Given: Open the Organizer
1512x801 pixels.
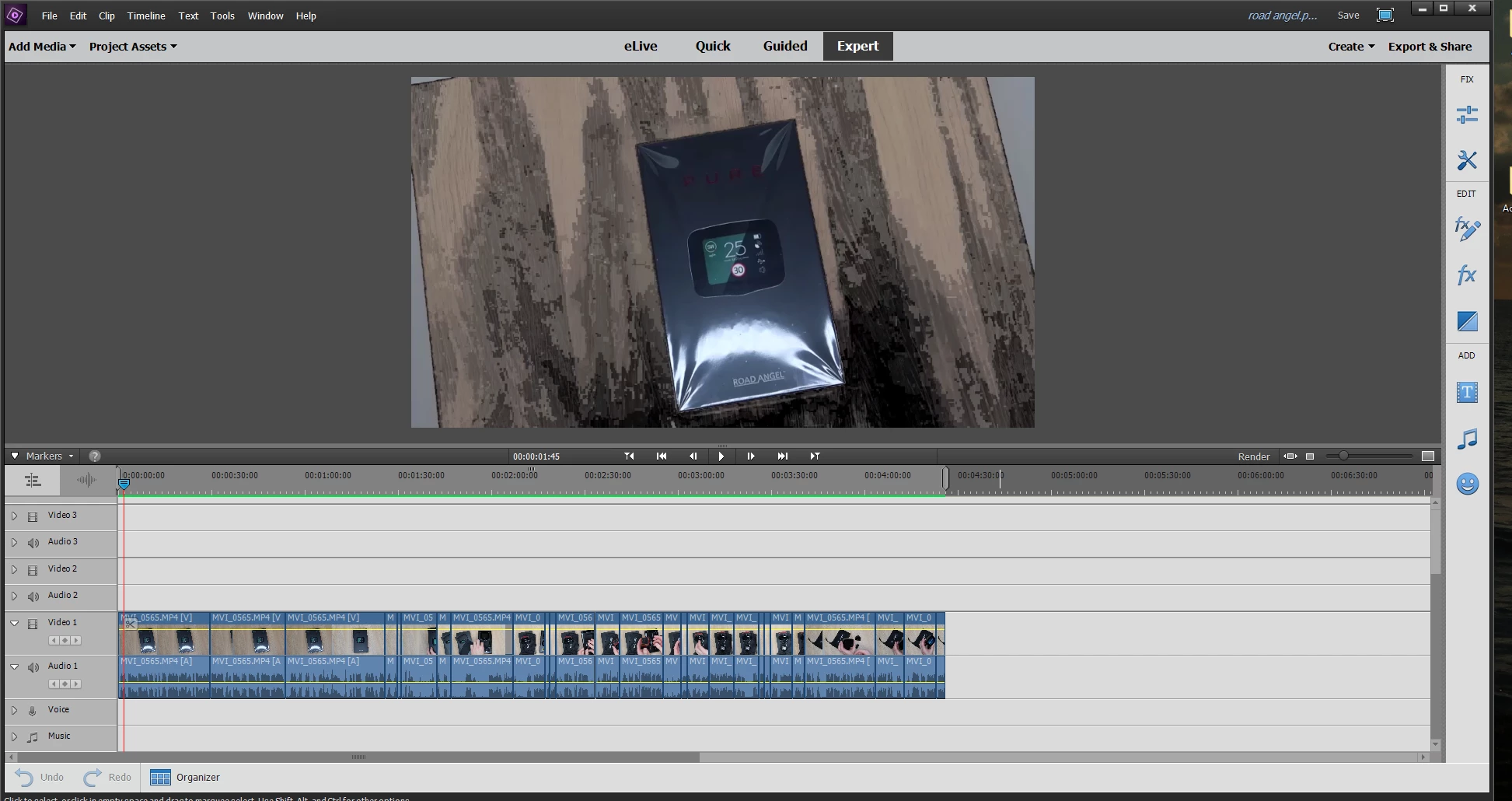Looking at the screenshot, I should pyautogui.click(x=185, y=778).
